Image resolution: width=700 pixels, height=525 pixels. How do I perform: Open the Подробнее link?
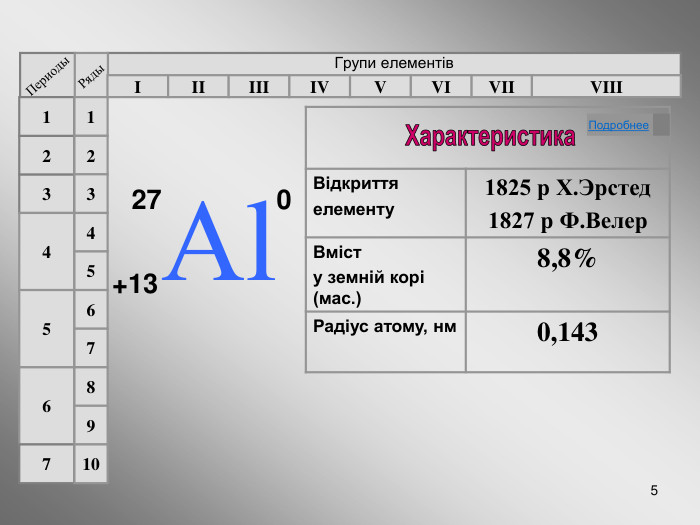click(618, 125)
